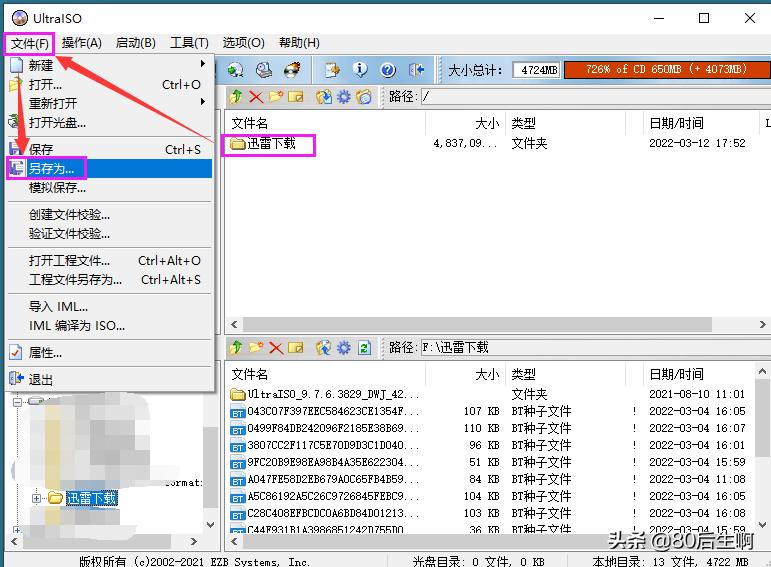The height and width of the screenshot is (567, 771).
Task: Expand the 新建 submenu arrow
Action: (203, 64)
